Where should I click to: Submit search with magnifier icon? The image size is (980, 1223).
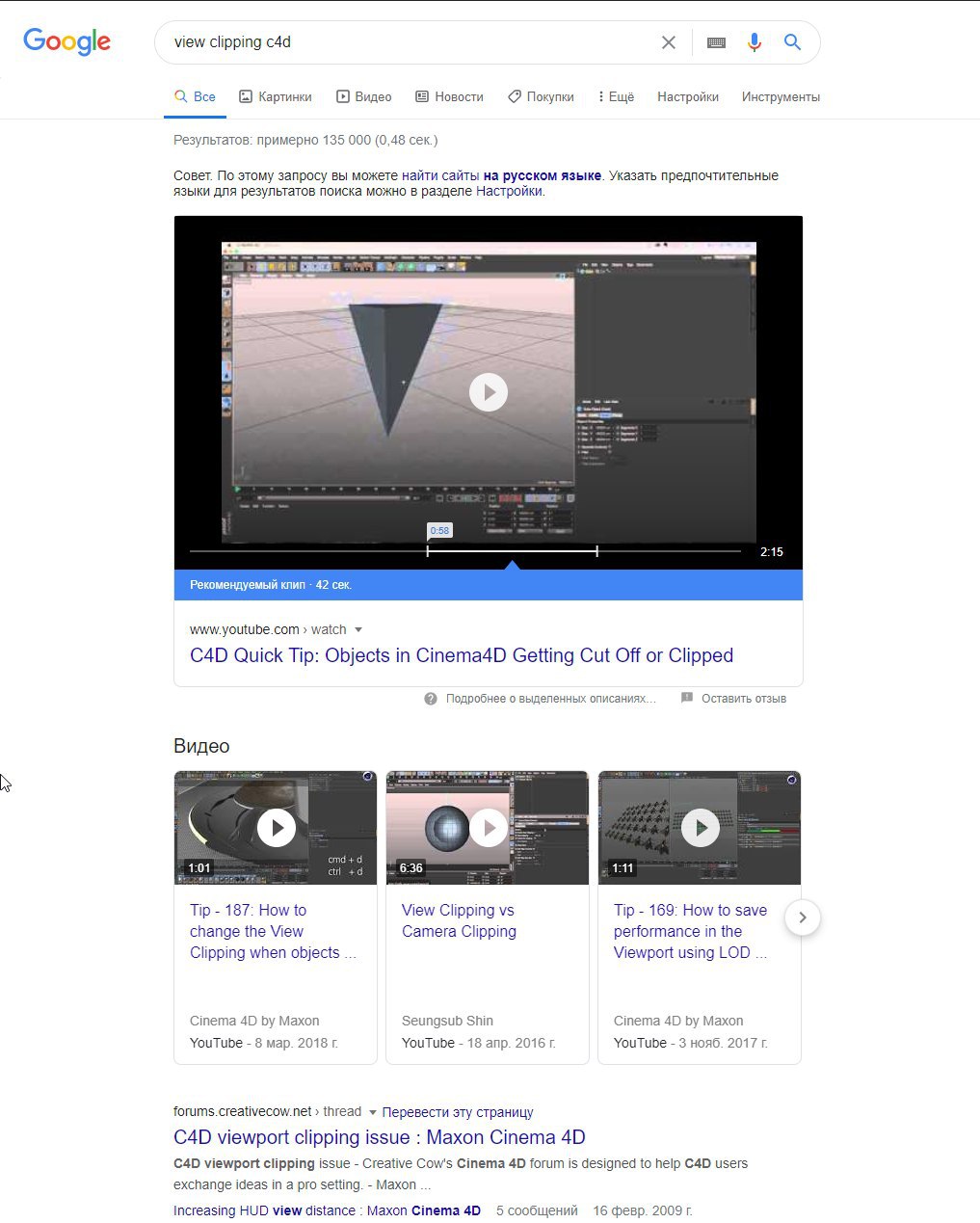pyautogui.click(x=792, y=42)
